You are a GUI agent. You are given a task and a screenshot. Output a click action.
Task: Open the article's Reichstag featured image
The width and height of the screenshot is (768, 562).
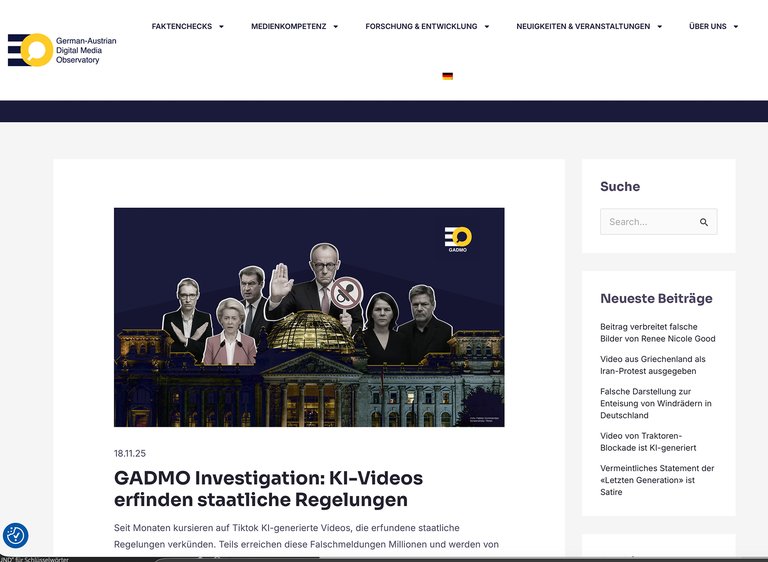309,317
